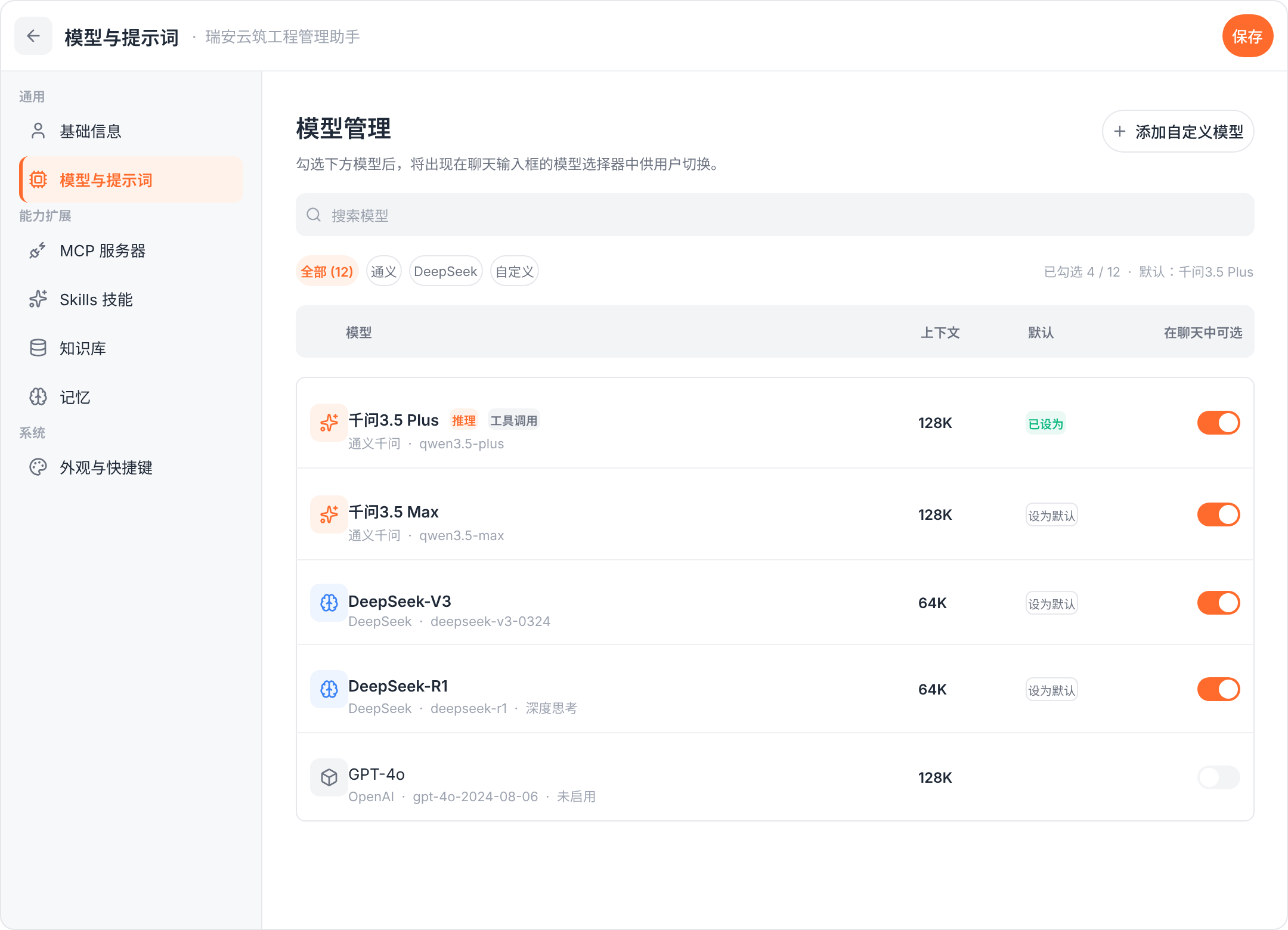Select the 全部 (12) filter chip

click(327, 271)
